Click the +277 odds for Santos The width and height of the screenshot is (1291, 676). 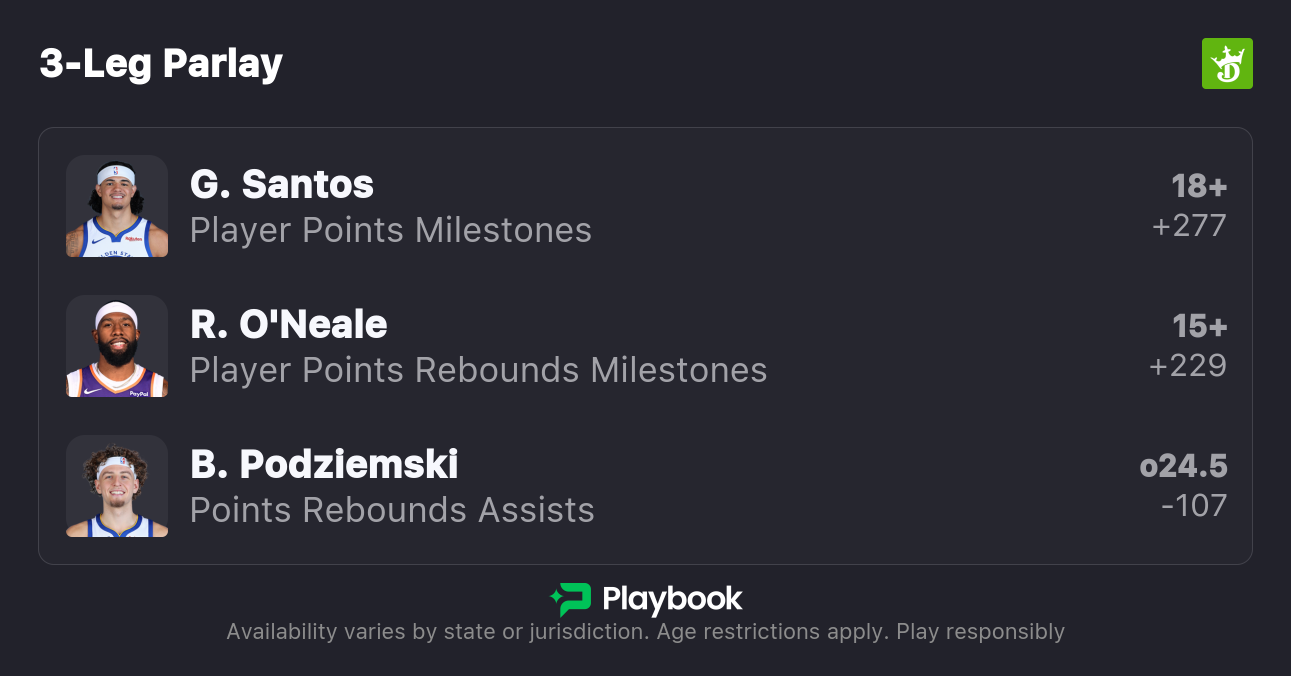point(1188,226)
